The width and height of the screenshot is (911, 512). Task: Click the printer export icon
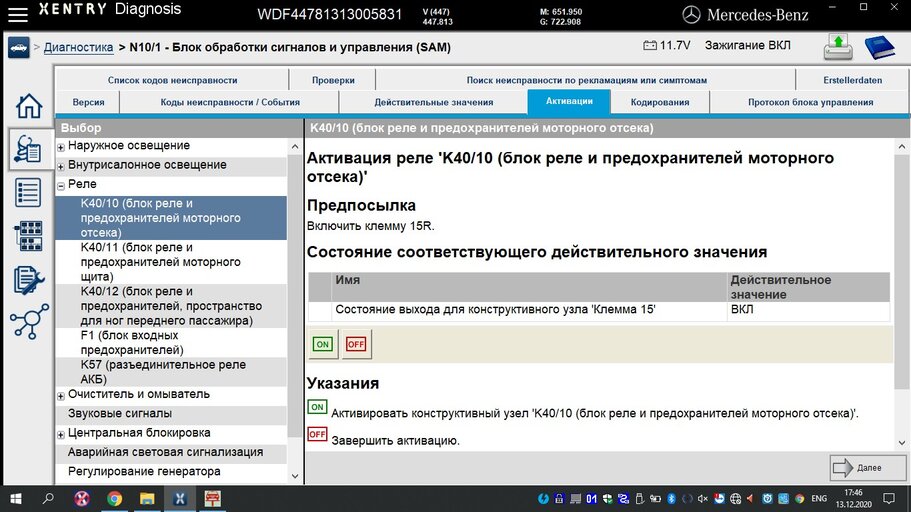click(x=838, y=47)
